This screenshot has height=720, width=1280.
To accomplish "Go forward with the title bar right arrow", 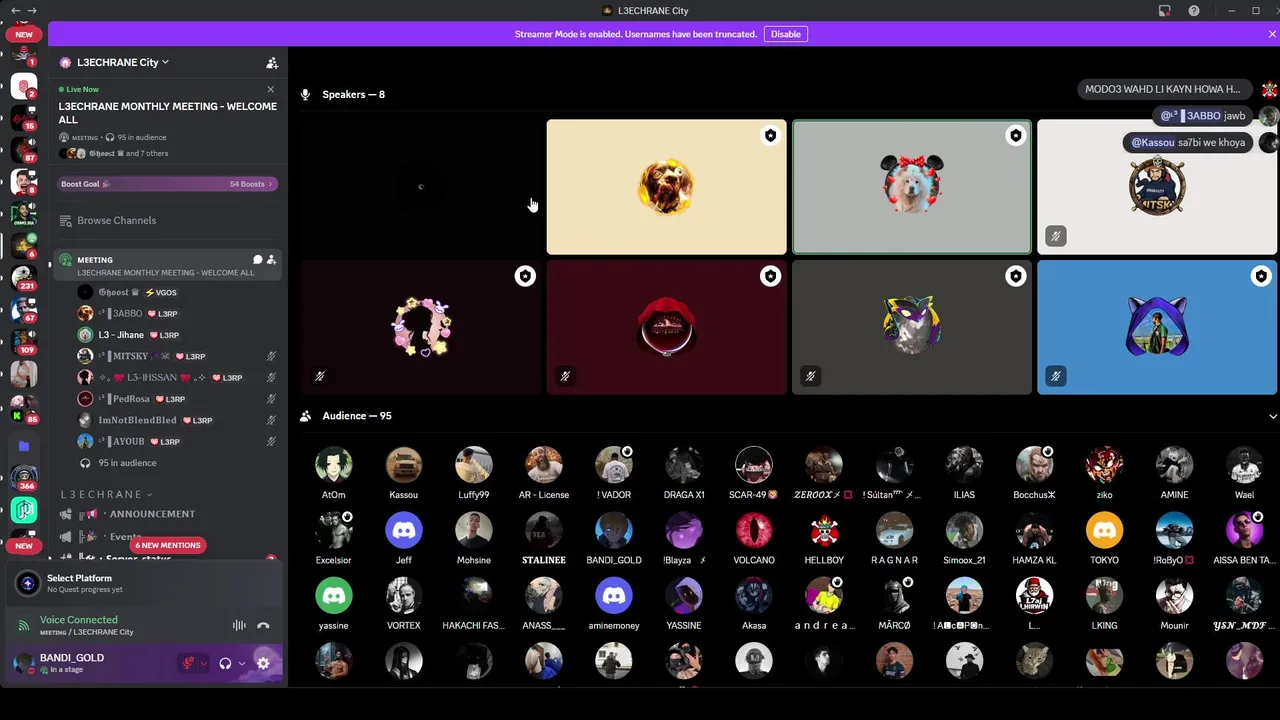I will click(x=33, y=11).
